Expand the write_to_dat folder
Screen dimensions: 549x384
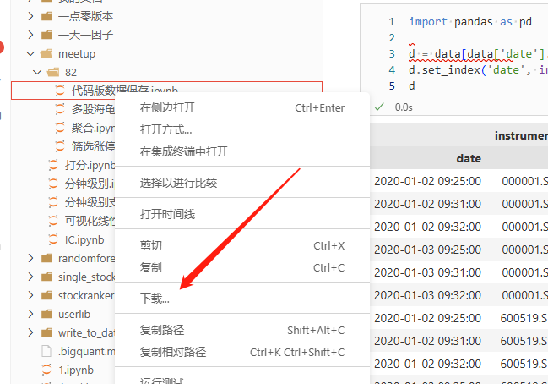31,333
